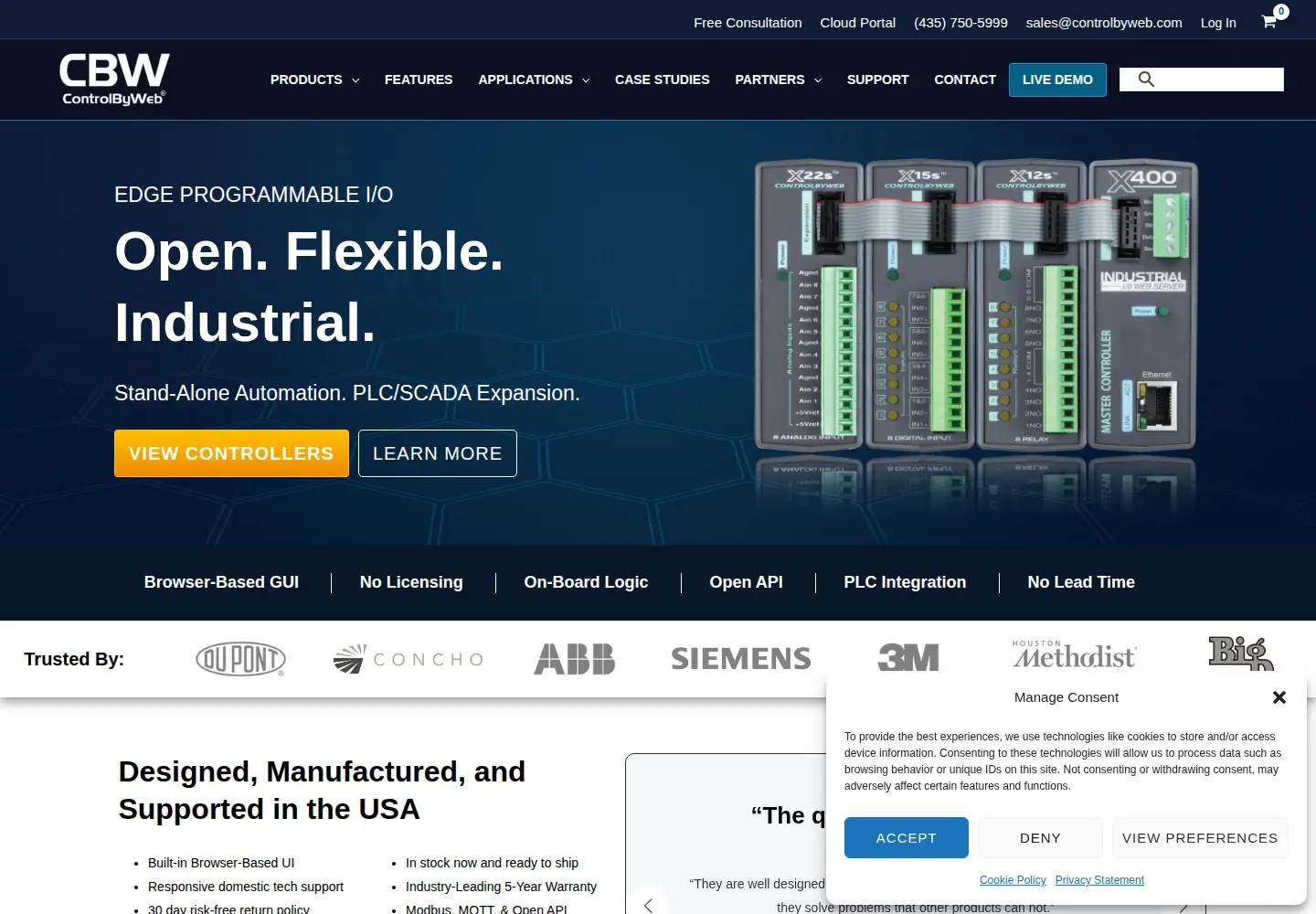Screen dimensions: 1316x914
Task: Go to the Support page
Action: point(877,80)
